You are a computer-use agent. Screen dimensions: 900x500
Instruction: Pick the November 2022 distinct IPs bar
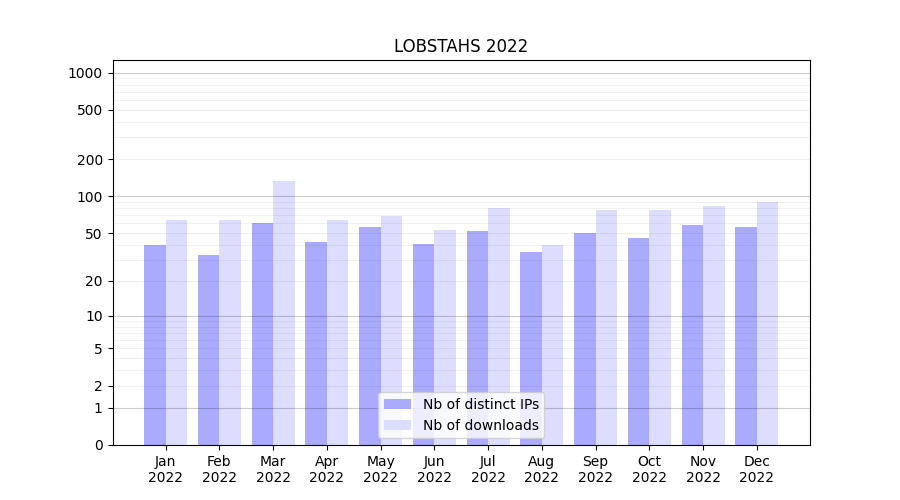pyautogui.click(x=692, y=334)
